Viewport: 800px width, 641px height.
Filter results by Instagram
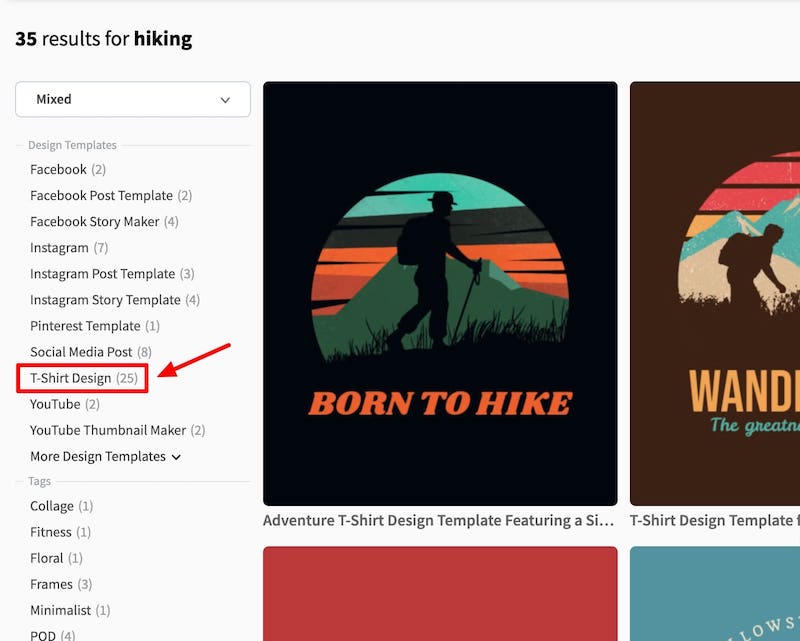tap(59, 248)
